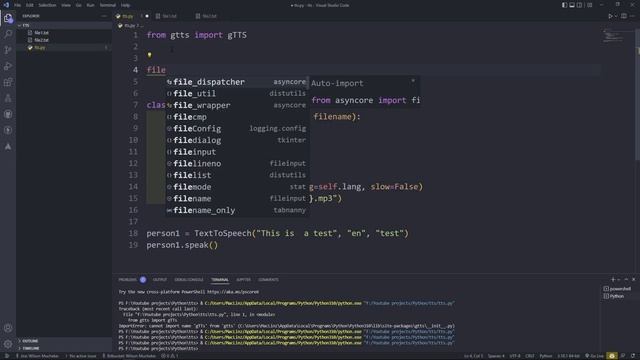Click the CRLF line ending in status bar

tap(530, 356)
